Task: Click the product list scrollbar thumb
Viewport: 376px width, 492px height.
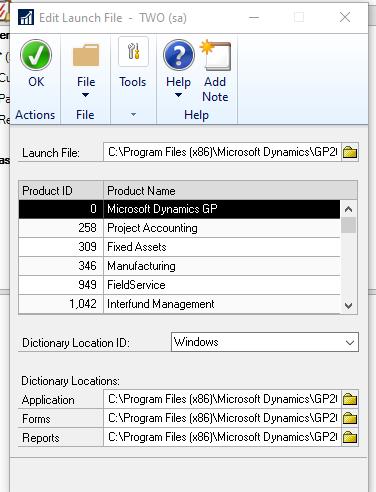Action: pyautogui.click(x=349, y=225)
